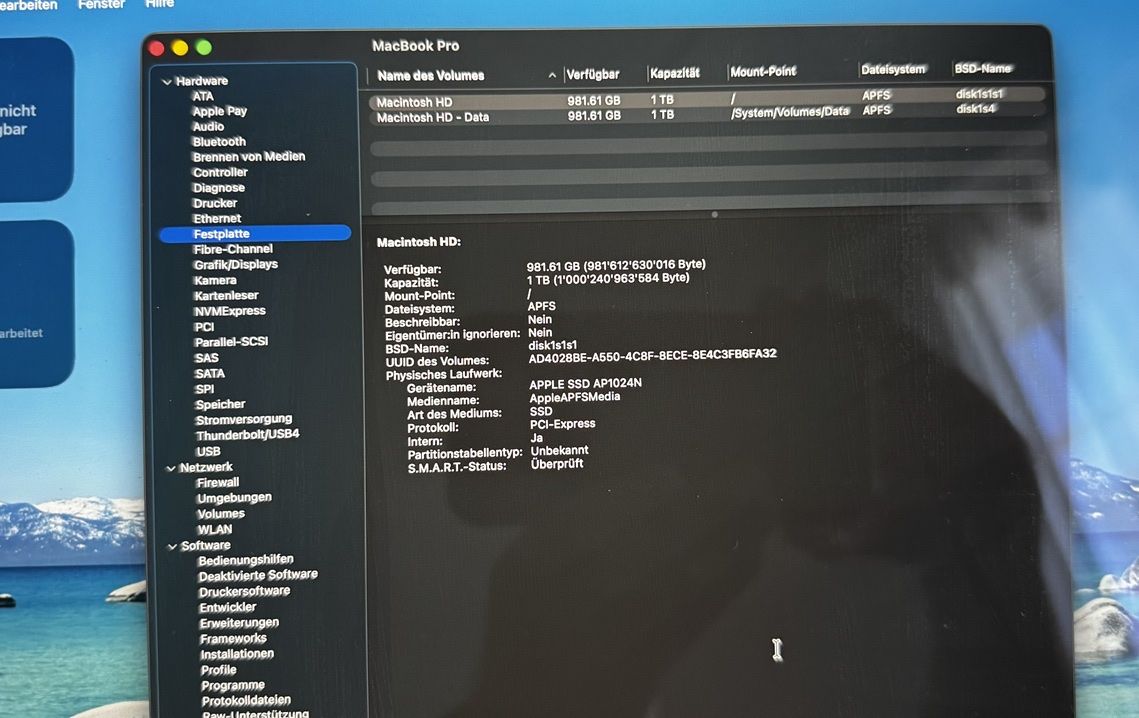Viewport: 1139px width, 718px height.
Task: Open Brennen von Medien entry
Action: click(248, 157)
